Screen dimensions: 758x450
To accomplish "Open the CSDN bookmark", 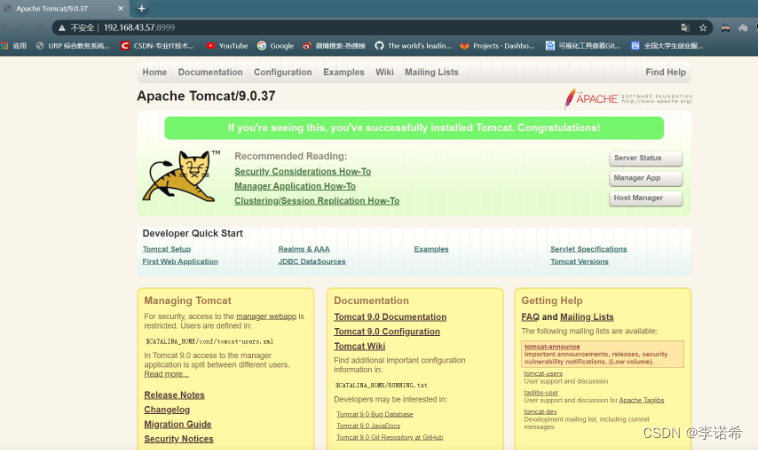I will (157, 46).
